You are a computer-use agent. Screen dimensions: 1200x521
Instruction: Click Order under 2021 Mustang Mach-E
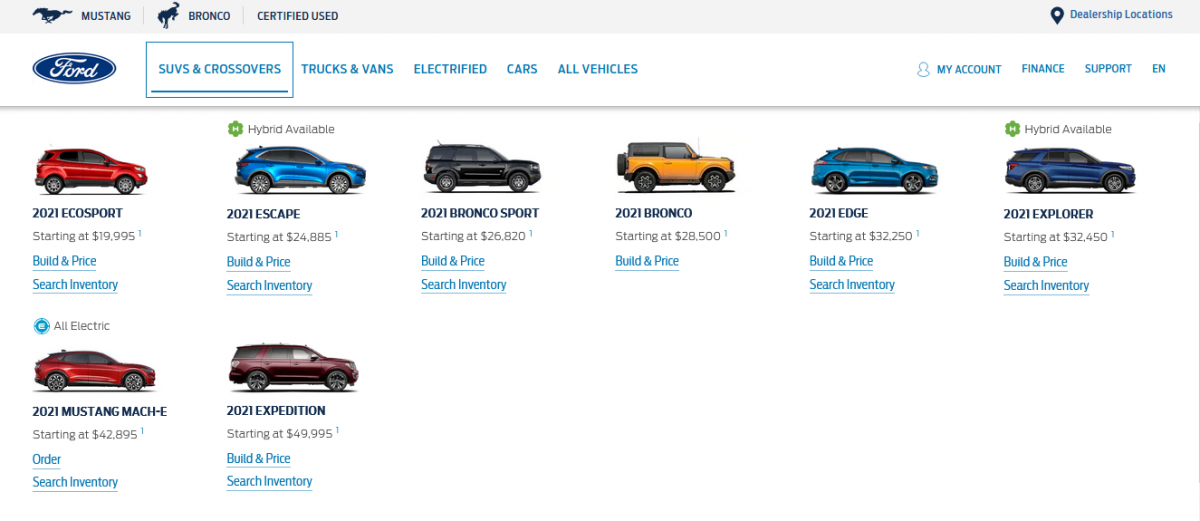tap(46, 460)
